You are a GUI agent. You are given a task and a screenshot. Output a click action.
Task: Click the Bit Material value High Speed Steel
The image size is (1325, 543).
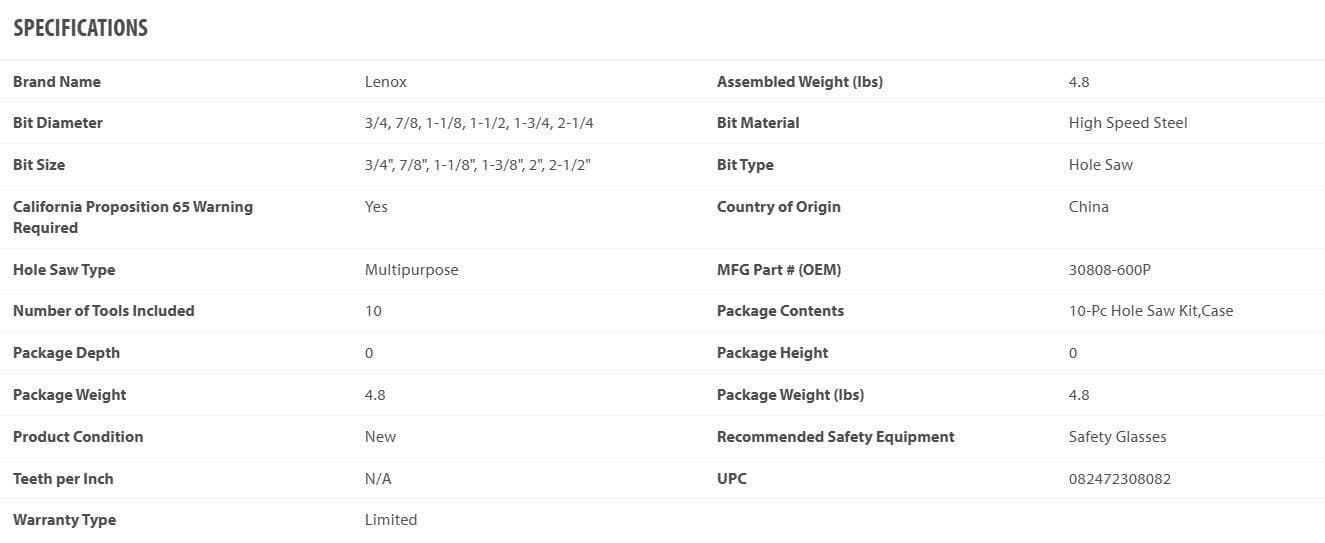[1128, 123]
